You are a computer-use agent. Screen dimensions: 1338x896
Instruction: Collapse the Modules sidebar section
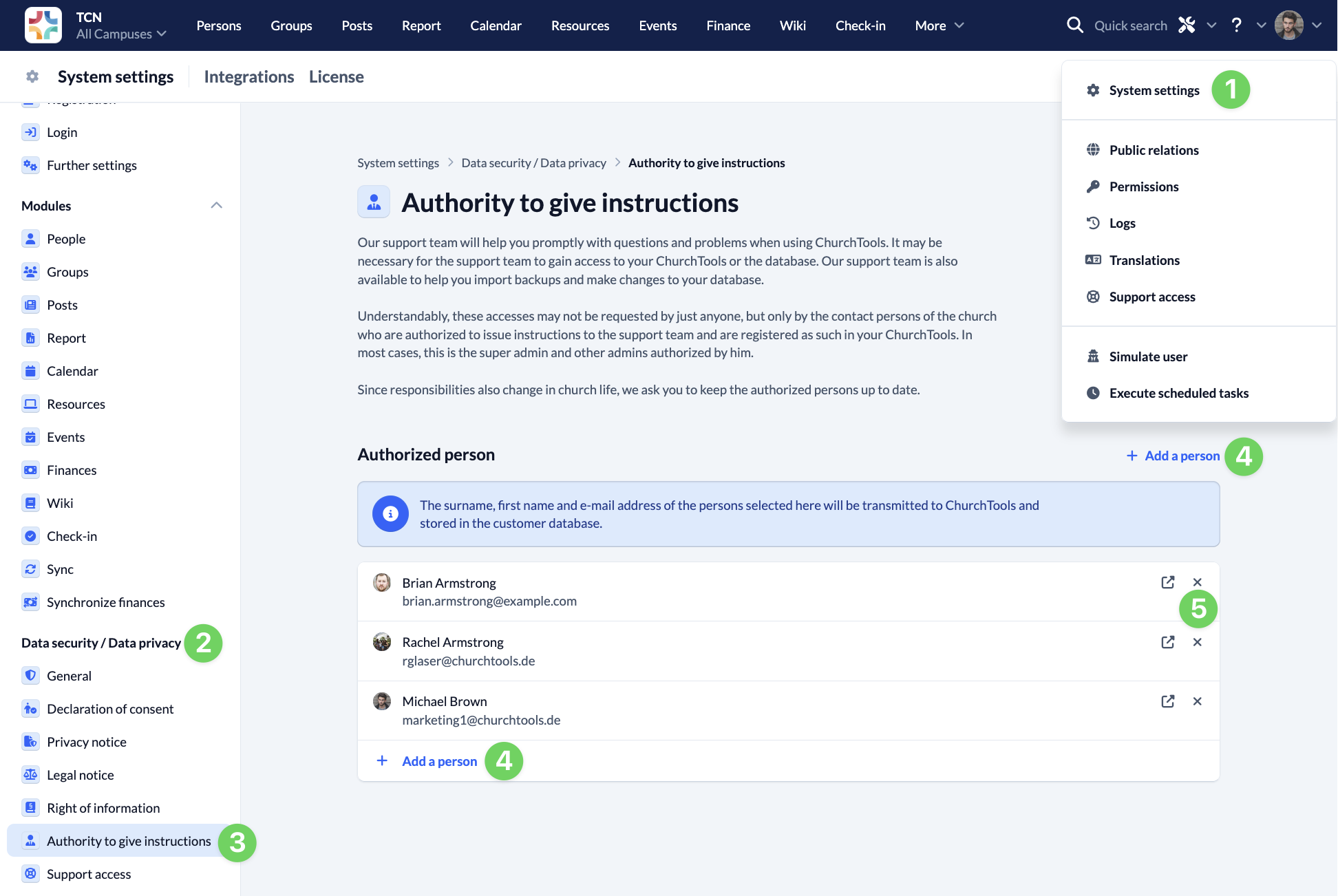pyautogui.click(x=216, y=206)
